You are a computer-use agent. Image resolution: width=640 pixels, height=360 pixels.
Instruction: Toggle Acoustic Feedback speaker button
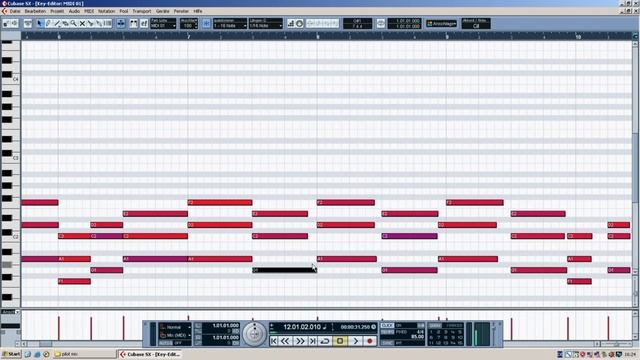[14, 24]
